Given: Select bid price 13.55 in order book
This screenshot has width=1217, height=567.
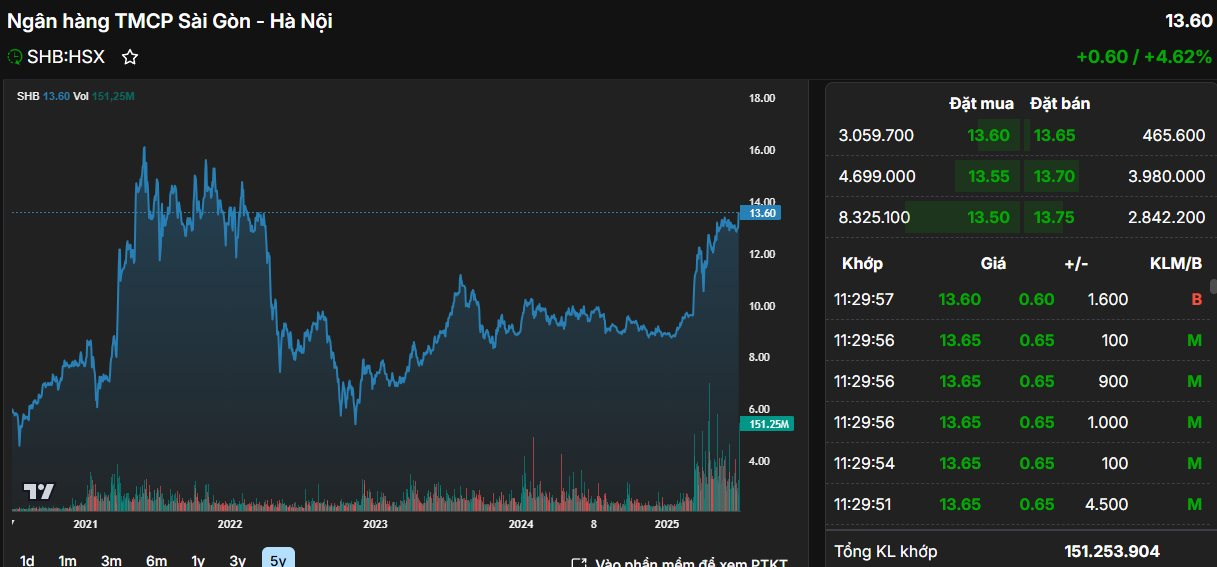Looking at the screenshot, I should pyautogui.click(x=988, y=176).
